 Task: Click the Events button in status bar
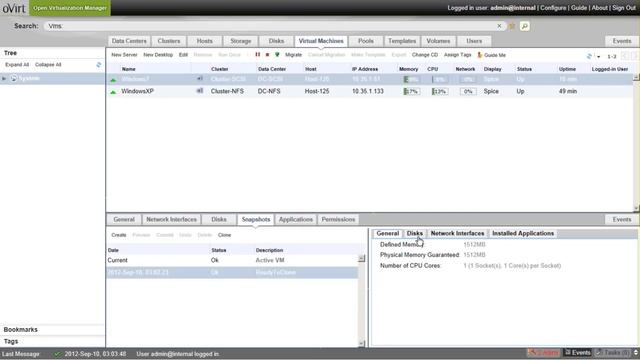tap(578, 353)
